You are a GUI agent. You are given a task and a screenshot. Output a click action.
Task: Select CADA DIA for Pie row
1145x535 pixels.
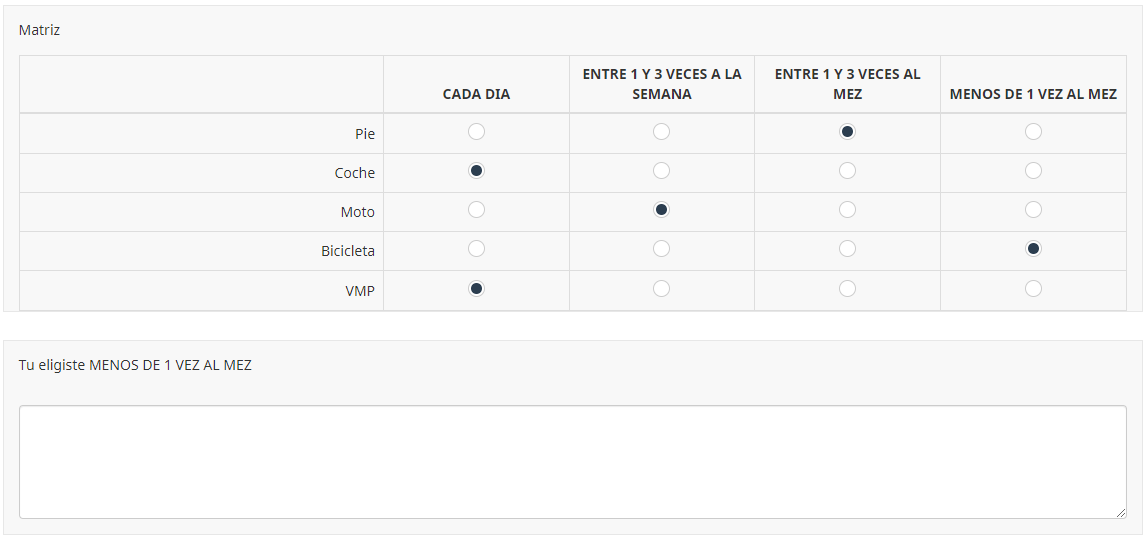tap(477, 132)
